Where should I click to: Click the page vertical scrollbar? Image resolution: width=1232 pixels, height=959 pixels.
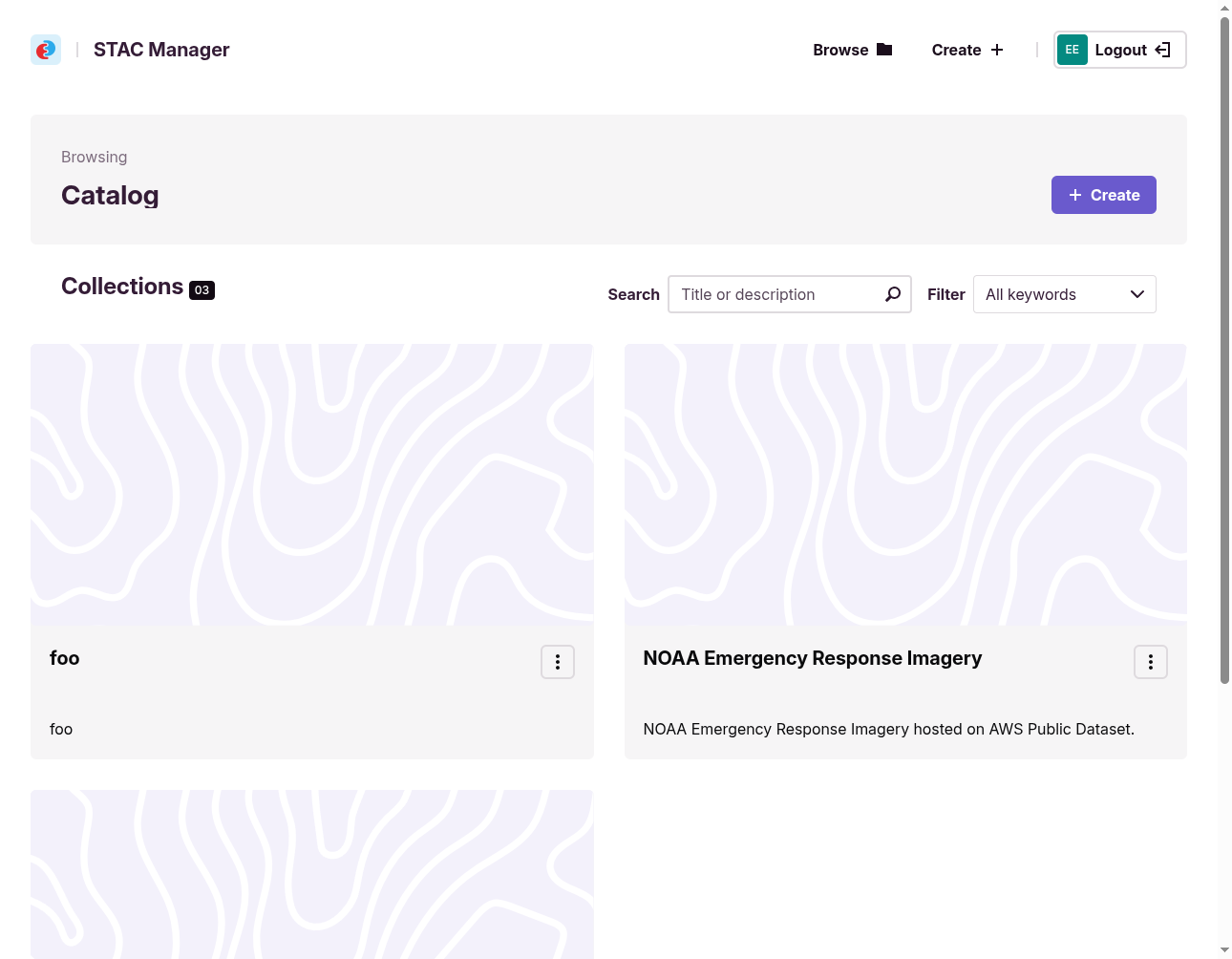[x=1225, y=350]
